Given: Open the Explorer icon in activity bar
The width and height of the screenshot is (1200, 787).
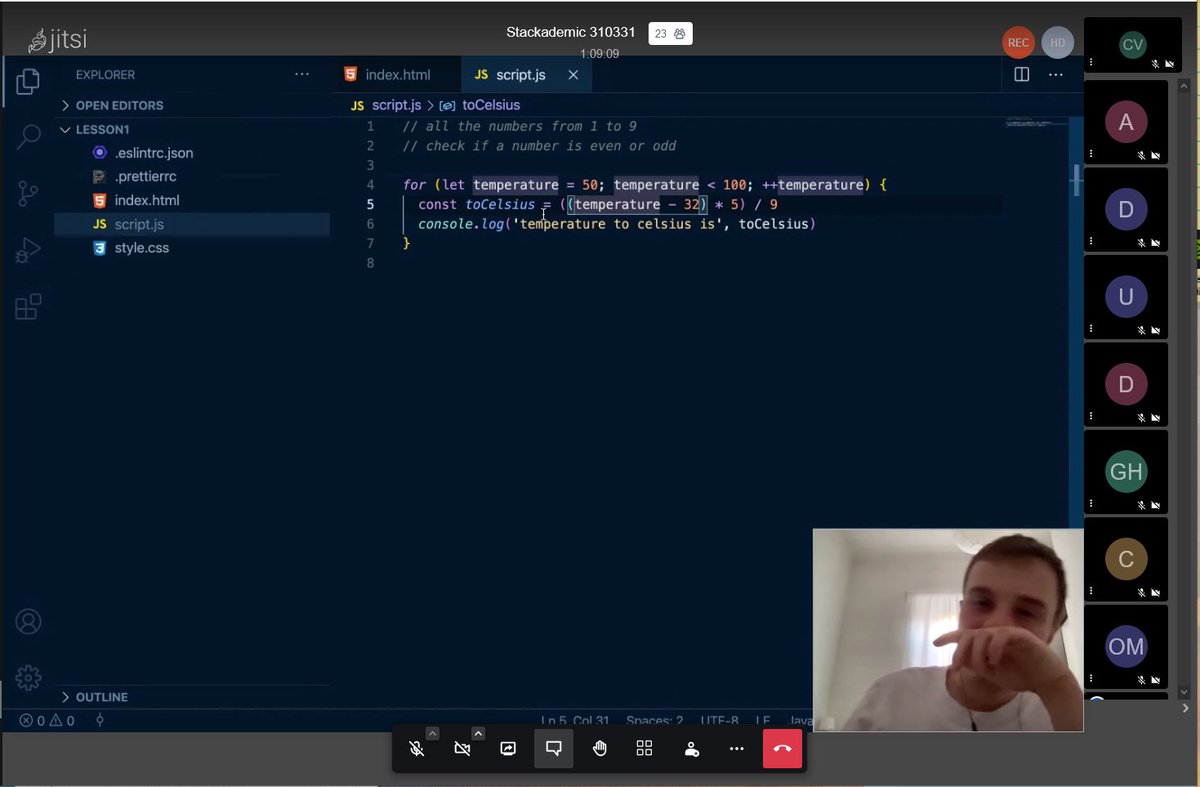Looking at the screenshot, I should (x=28, y=81).
